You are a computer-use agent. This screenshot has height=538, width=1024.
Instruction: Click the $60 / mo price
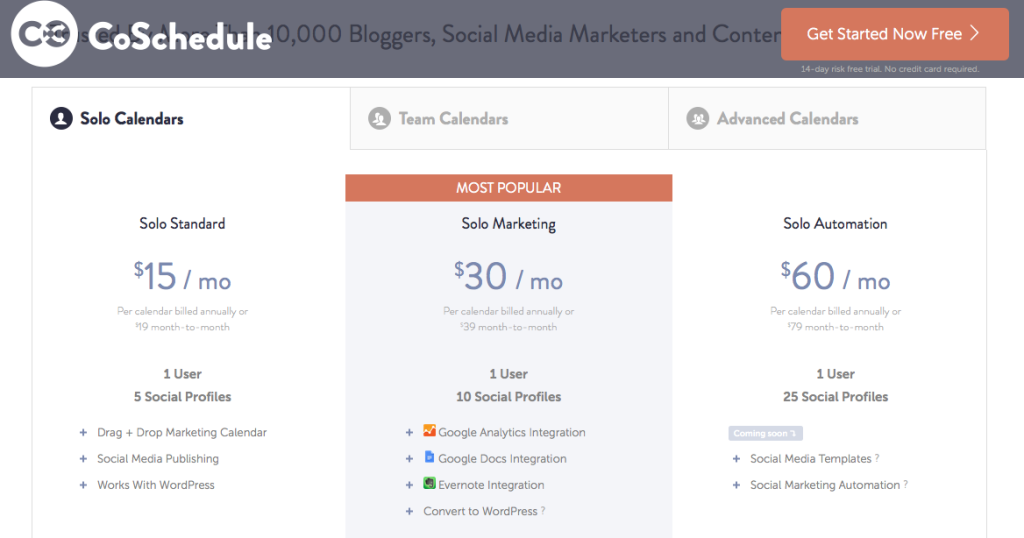pyautogui.click(x=835, y=277)
